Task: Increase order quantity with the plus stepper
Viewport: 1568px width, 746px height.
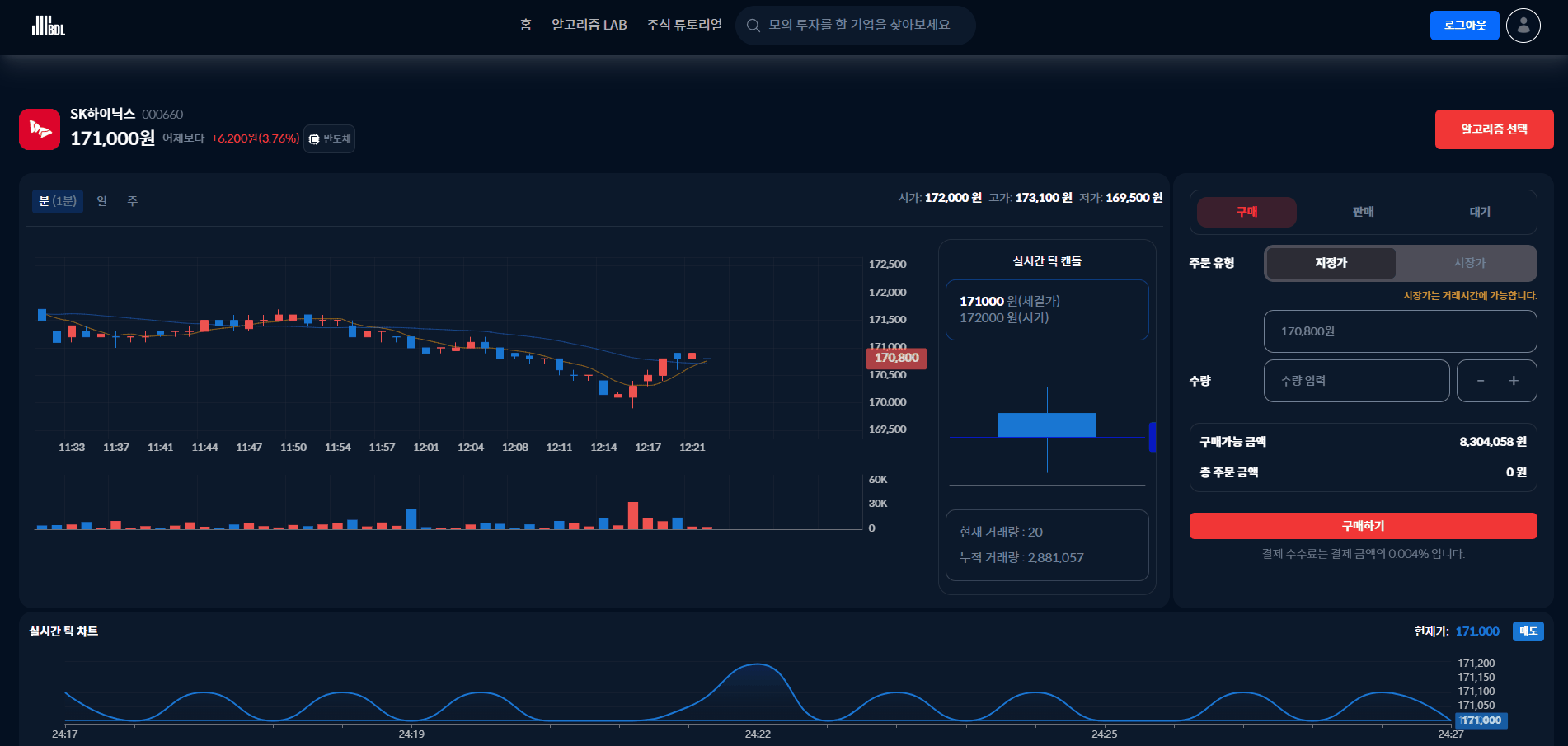Action: pyautogui.click(x=1514, y=380)
